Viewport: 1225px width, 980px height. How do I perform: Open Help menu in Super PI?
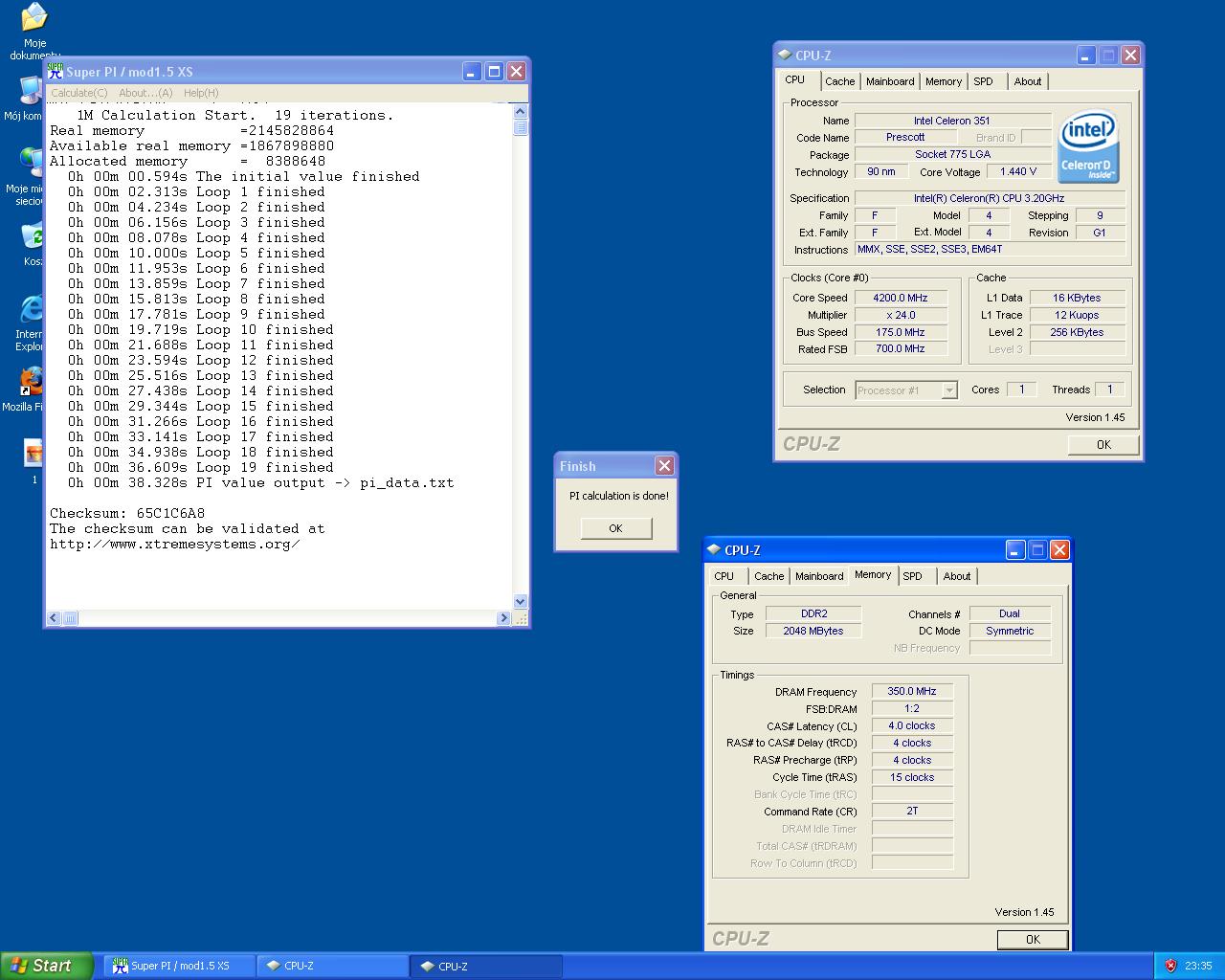pyautogui.click(x=201, y=93)
